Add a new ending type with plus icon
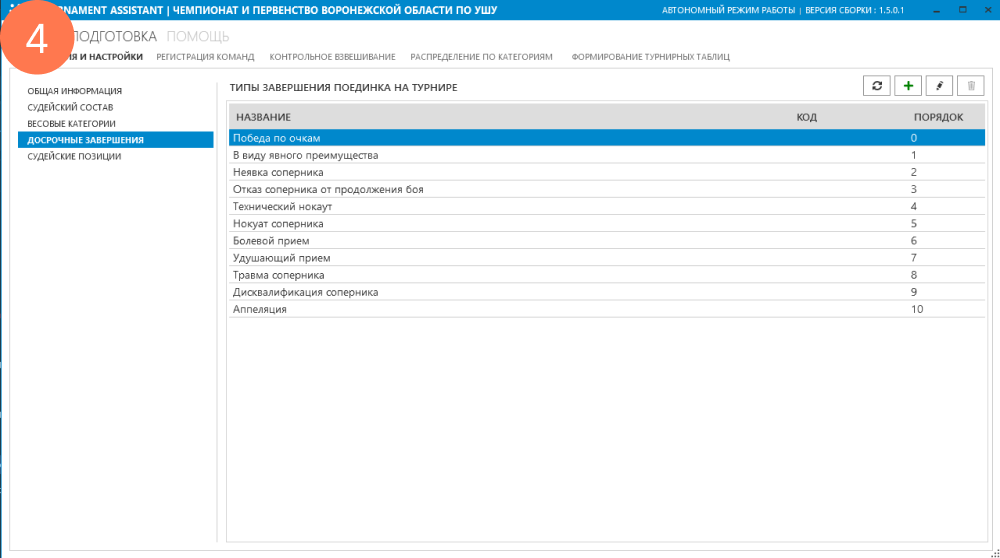Image resolution: width=1000 pixels, height=558 pixels. pos(908,85)
